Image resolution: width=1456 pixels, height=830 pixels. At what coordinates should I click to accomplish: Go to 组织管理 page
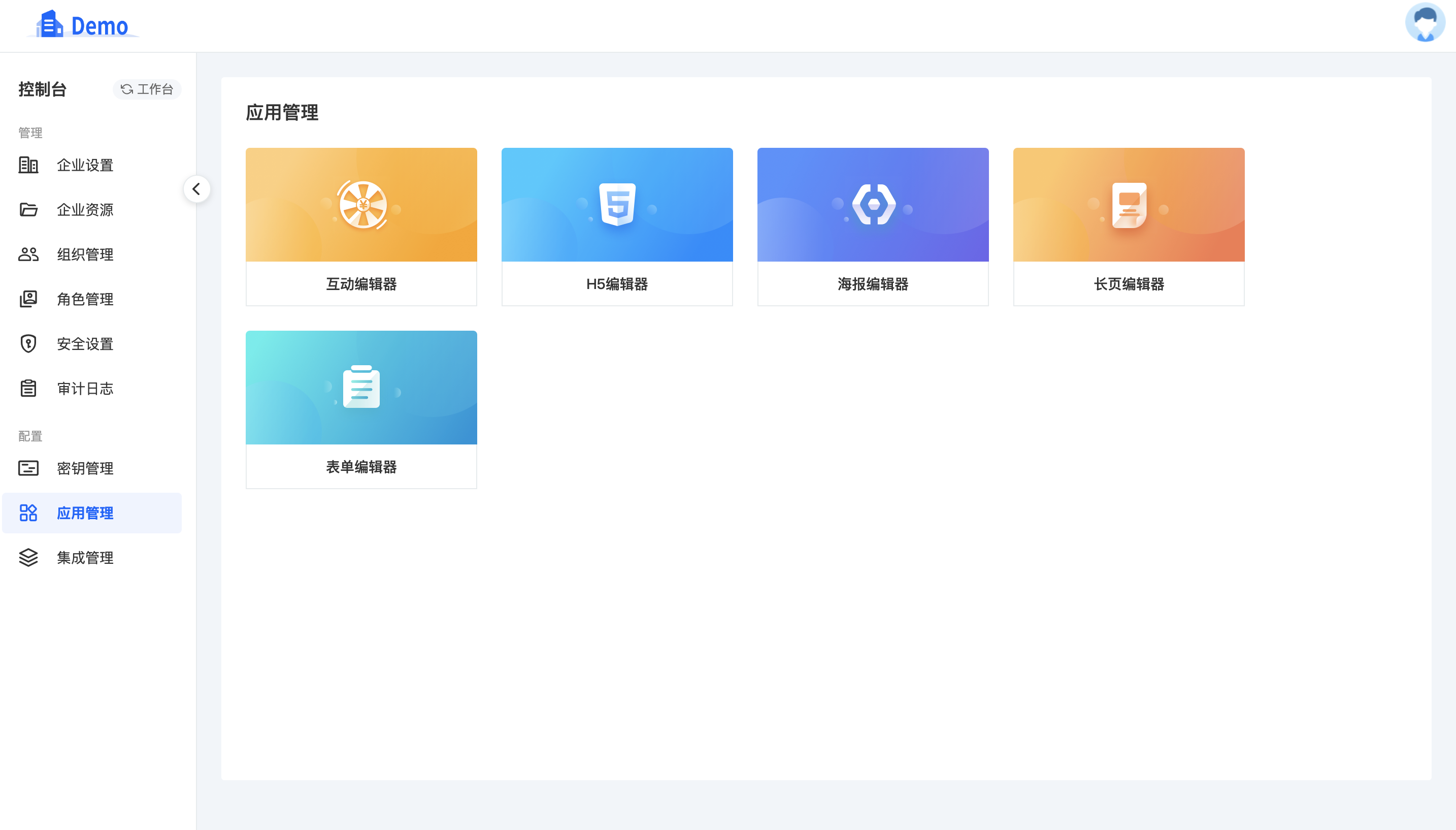(x=92, y=254)
